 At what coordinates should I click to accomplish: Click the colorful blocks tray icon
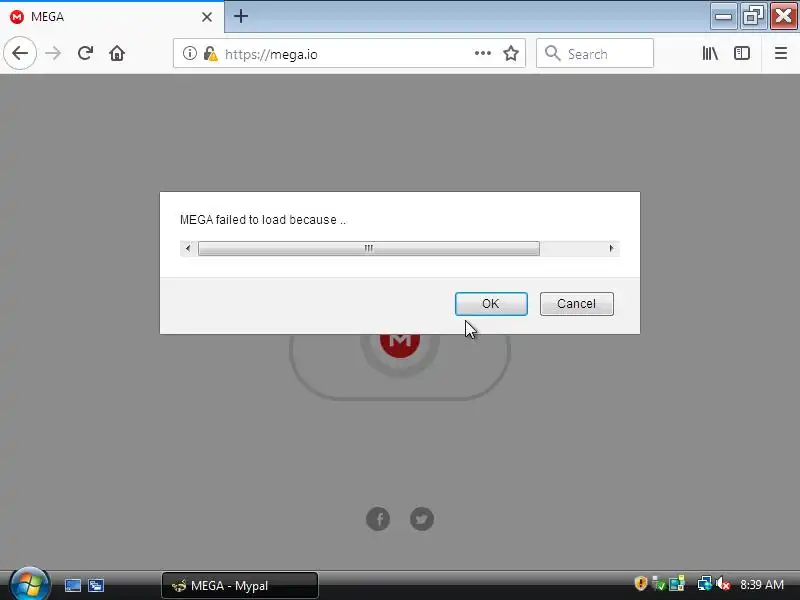[677, 584]
